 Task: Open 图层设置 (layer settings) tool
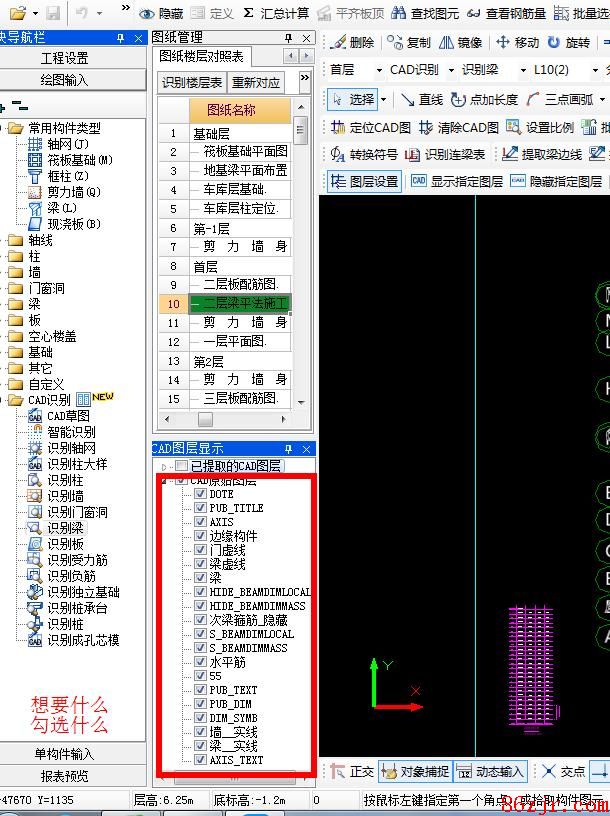(x=338, y=182)
